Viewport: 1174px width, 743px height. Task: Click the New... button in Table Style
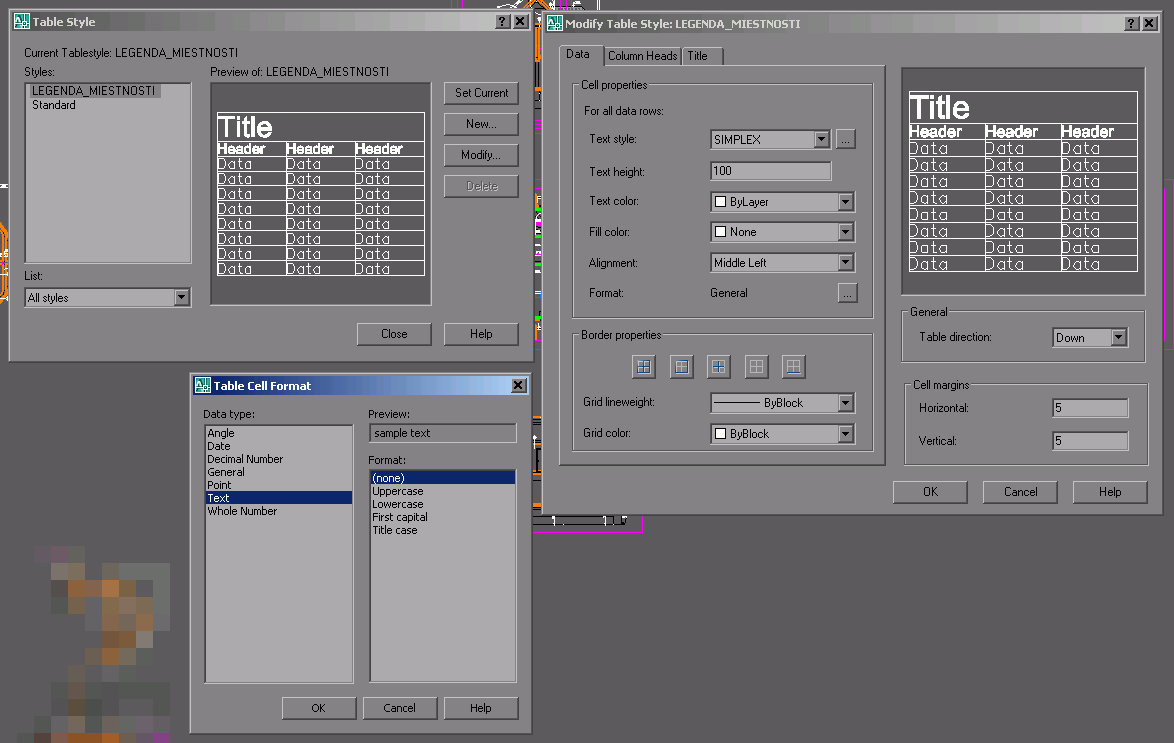[481, 124]
